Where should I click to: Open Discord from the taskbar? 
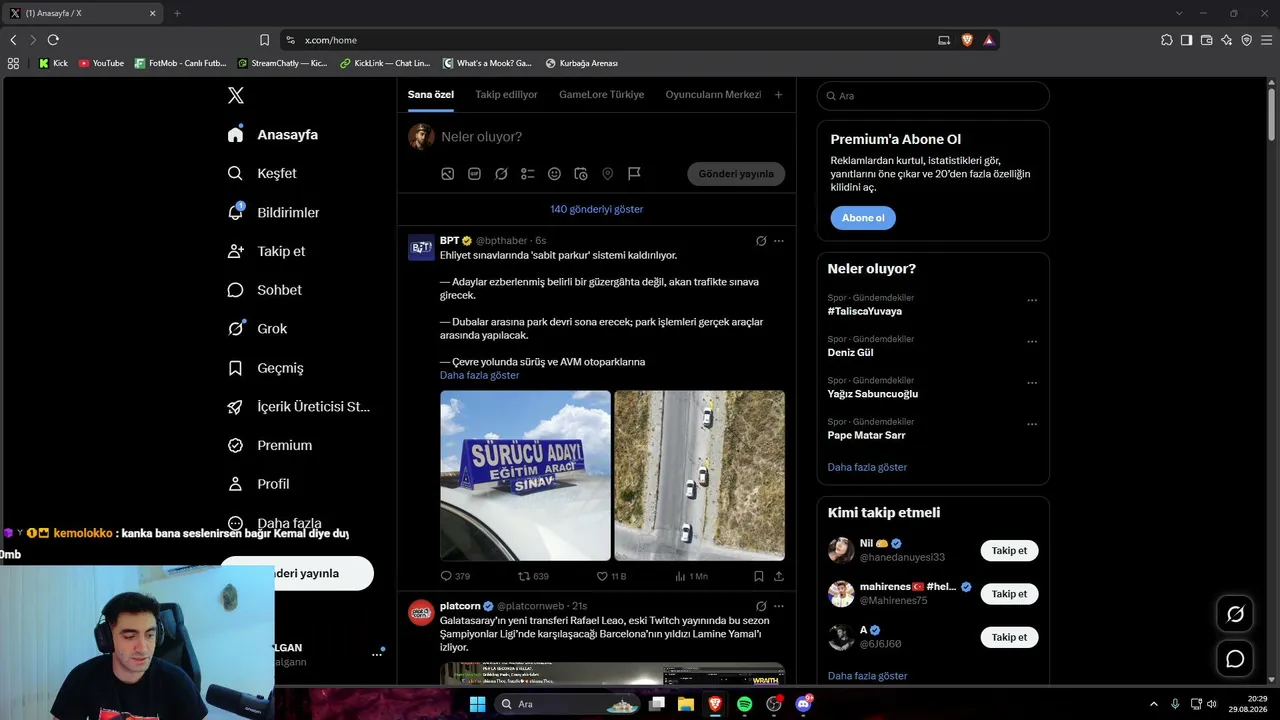803,704
